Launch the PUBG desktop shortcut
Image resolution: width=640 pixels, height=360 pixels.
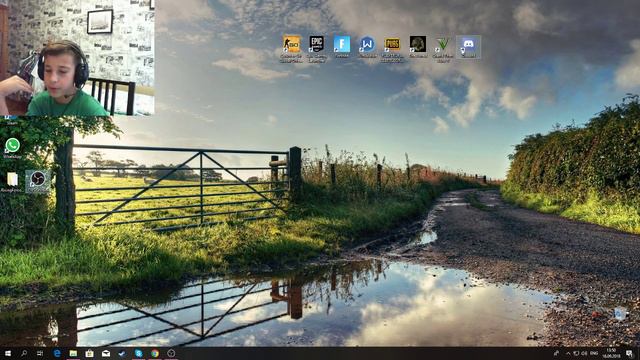tap(392, 49)
